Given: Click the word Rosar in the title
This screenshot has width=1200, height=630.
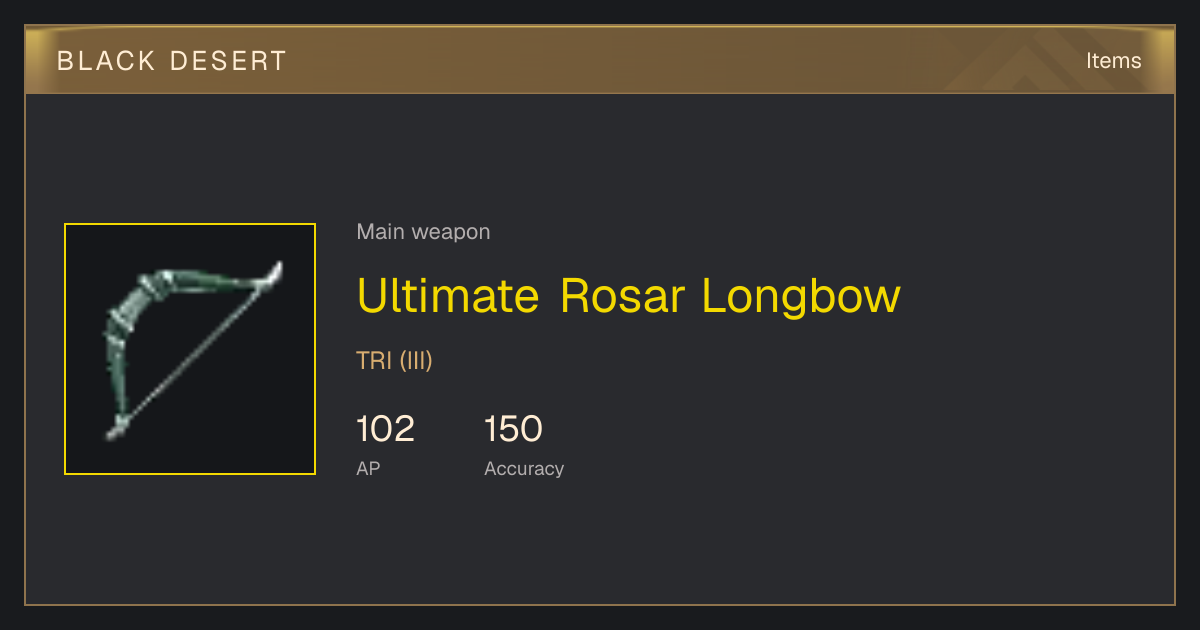Looking at the screenshot, I should (x=623, y=296).
